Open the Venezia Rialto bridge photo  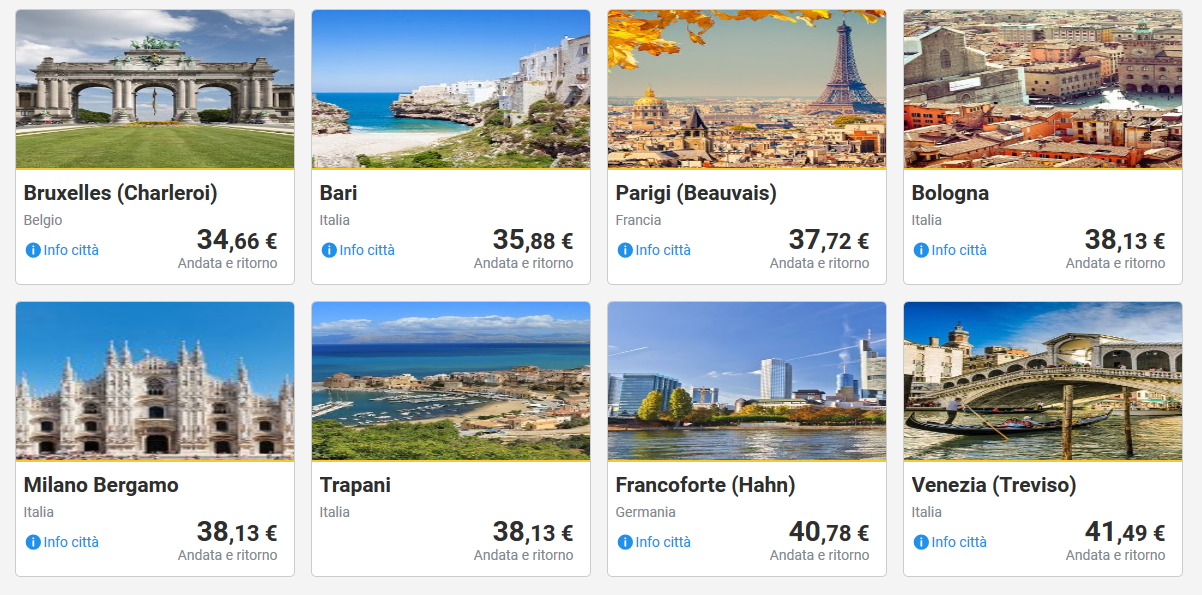pos(1043,381)
